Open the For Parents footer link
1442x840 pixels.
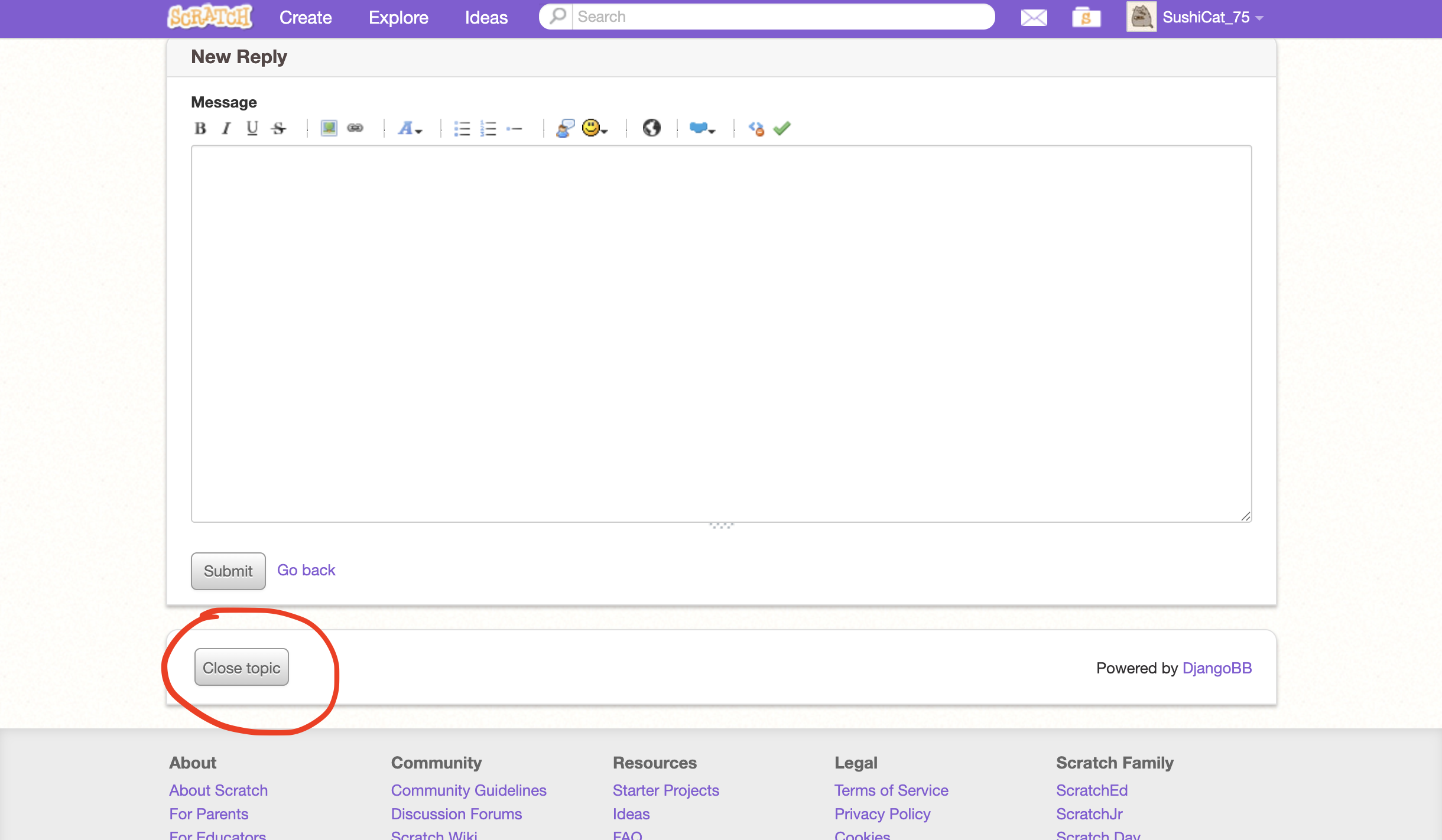point(209,814)
